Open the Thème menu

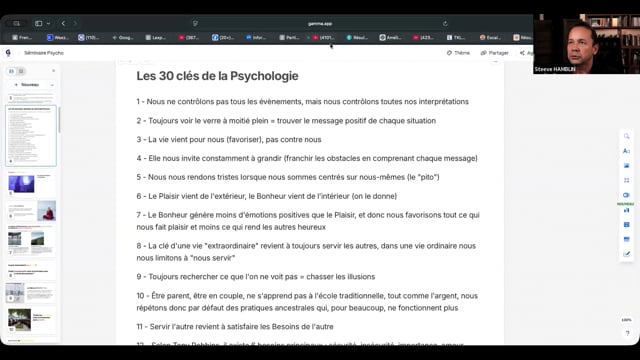click(458, 53)
